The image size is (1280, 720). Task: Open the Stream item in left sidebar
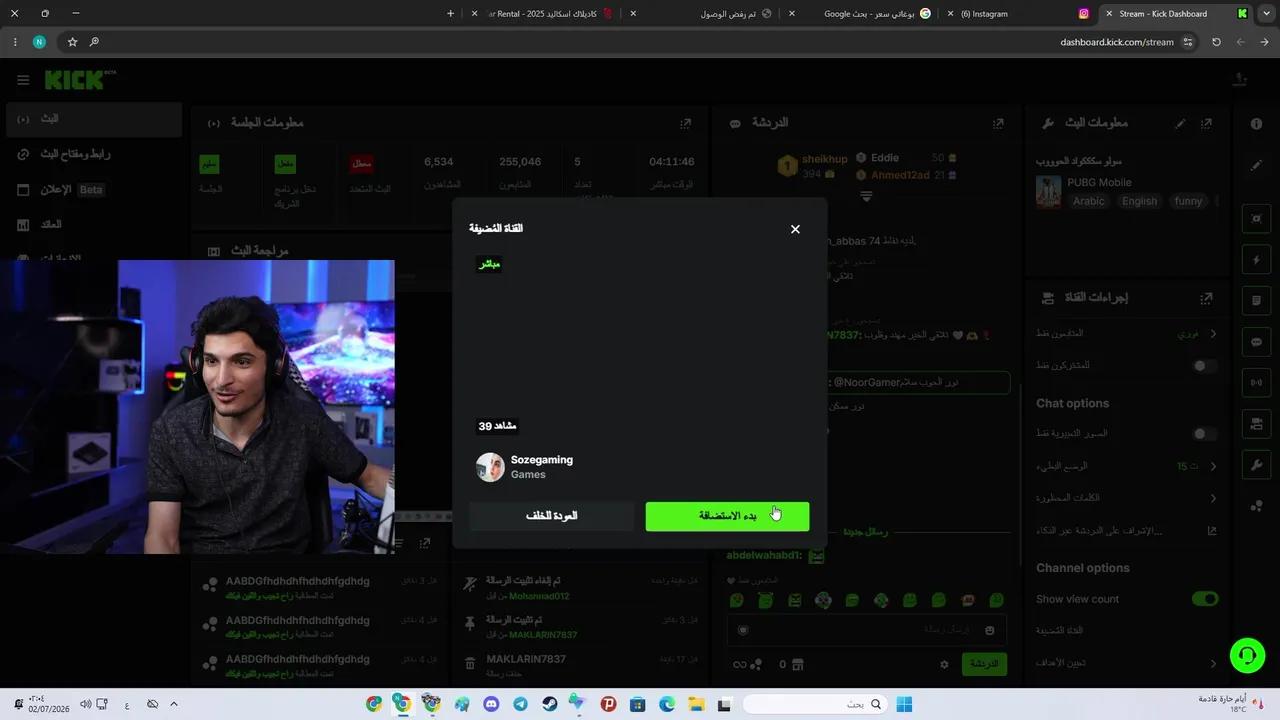pyautogui.click(x=93, y=119)
